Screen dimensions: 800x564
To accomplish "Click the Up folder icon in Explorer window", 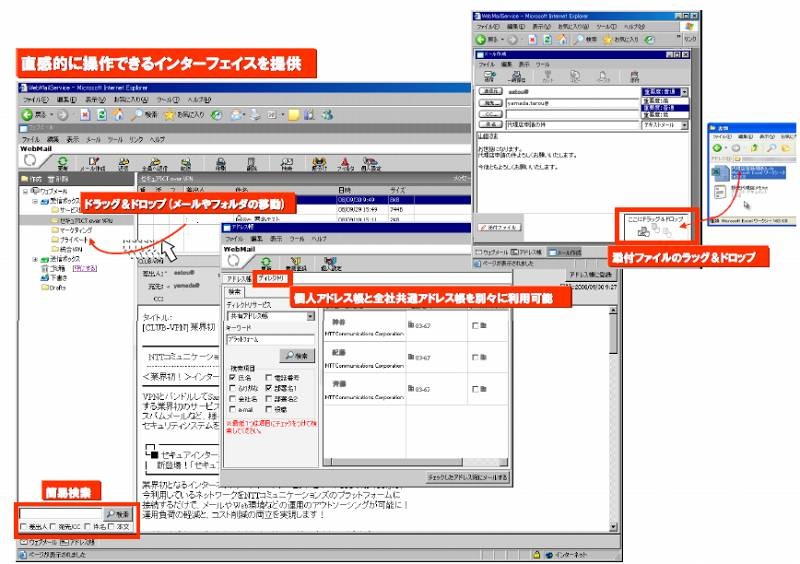I will (754, 148).
